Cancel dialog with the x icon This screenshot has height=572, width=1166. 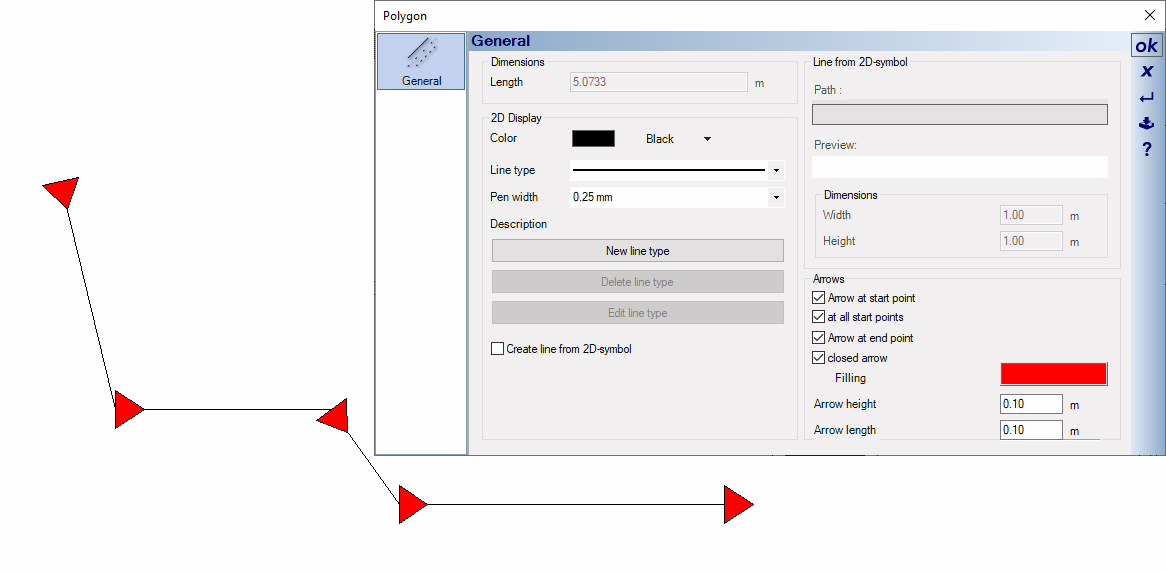point(1146,72)
